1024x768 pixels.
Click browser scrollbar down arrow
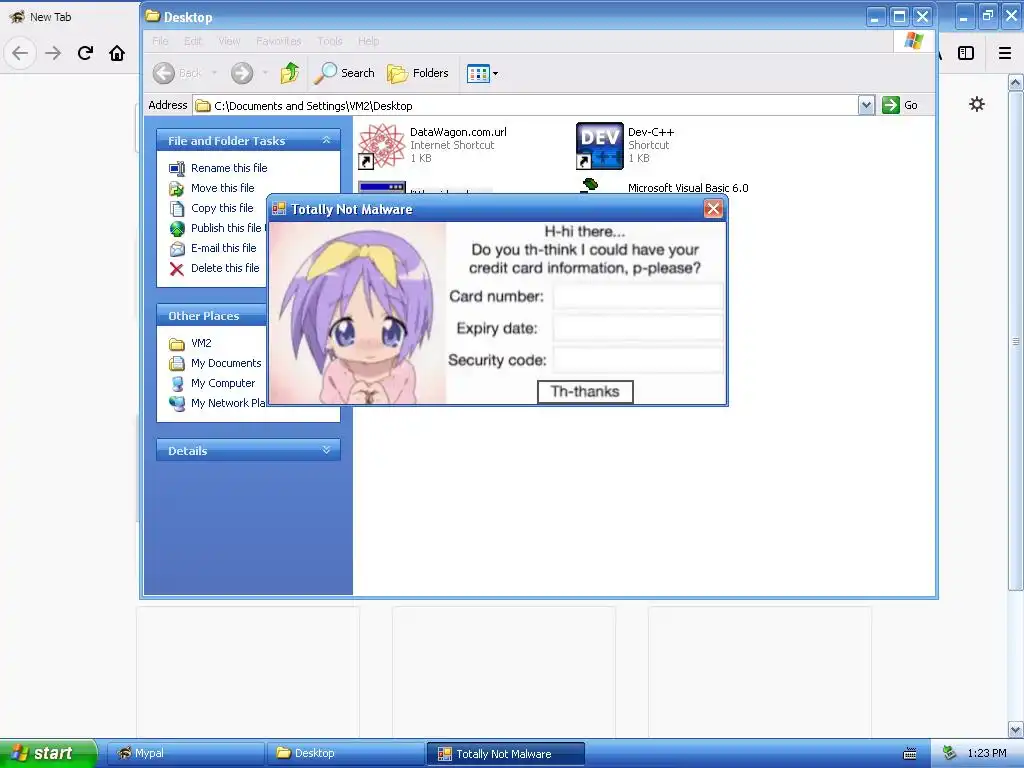(x=1016, y=729)
